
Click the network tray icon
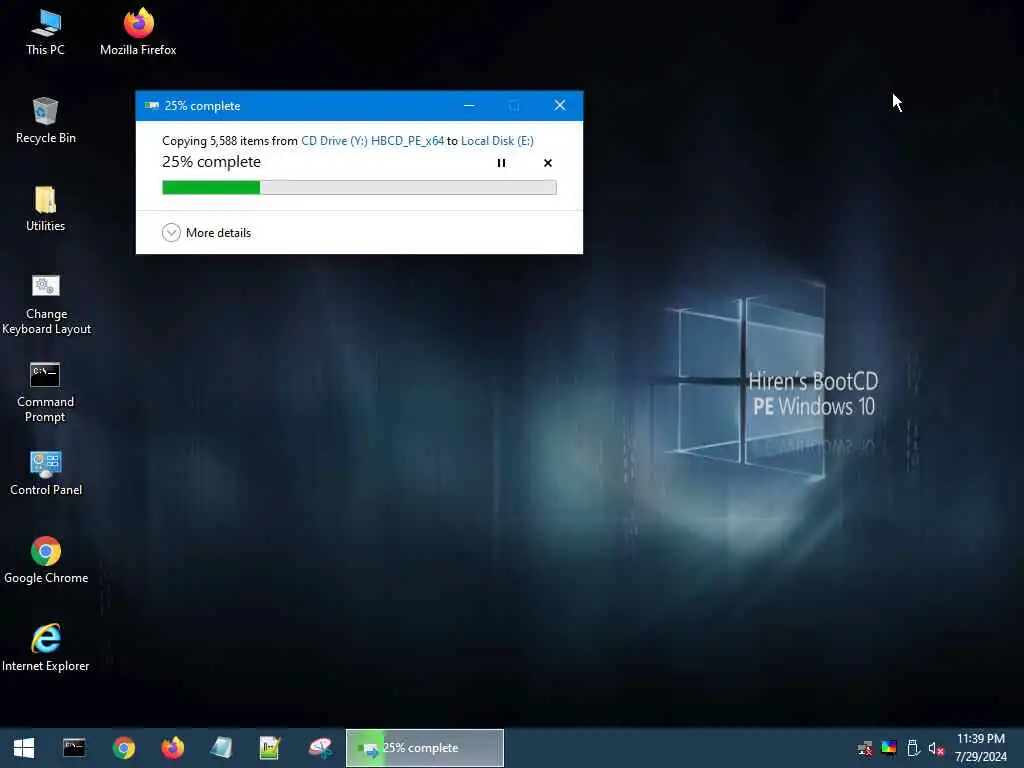point(865,748)
